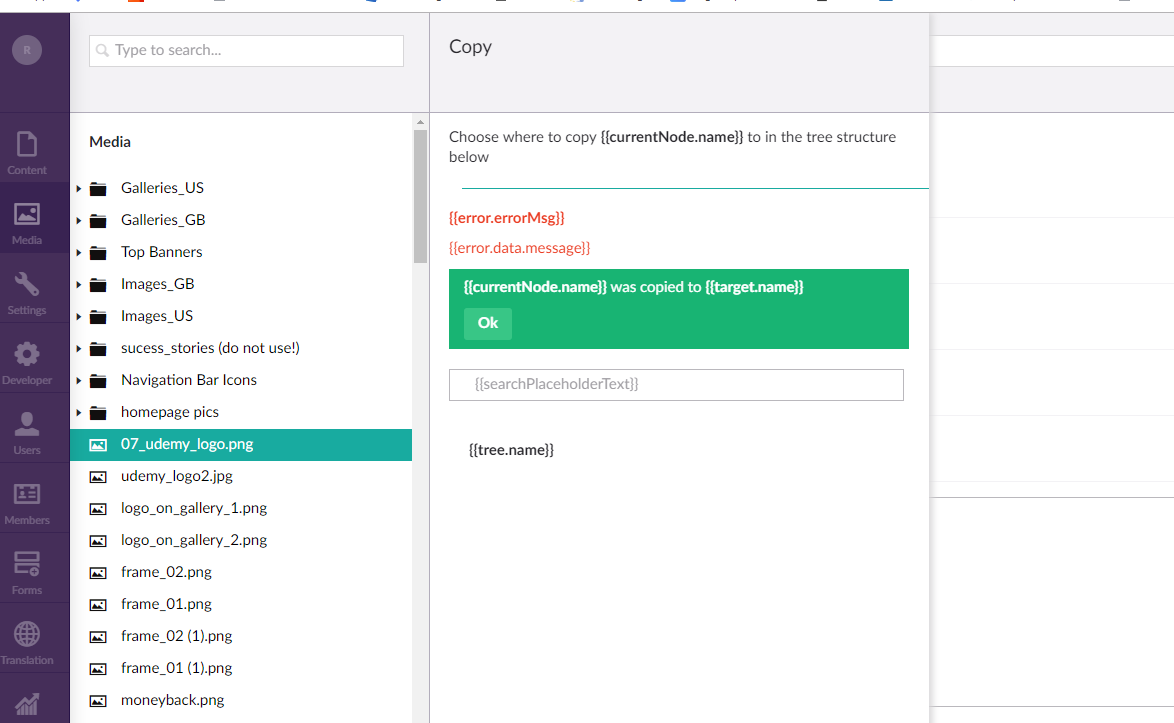Select logo_on_gallery_2.png file
1174x723 pixels.
(x=194, y=540)
